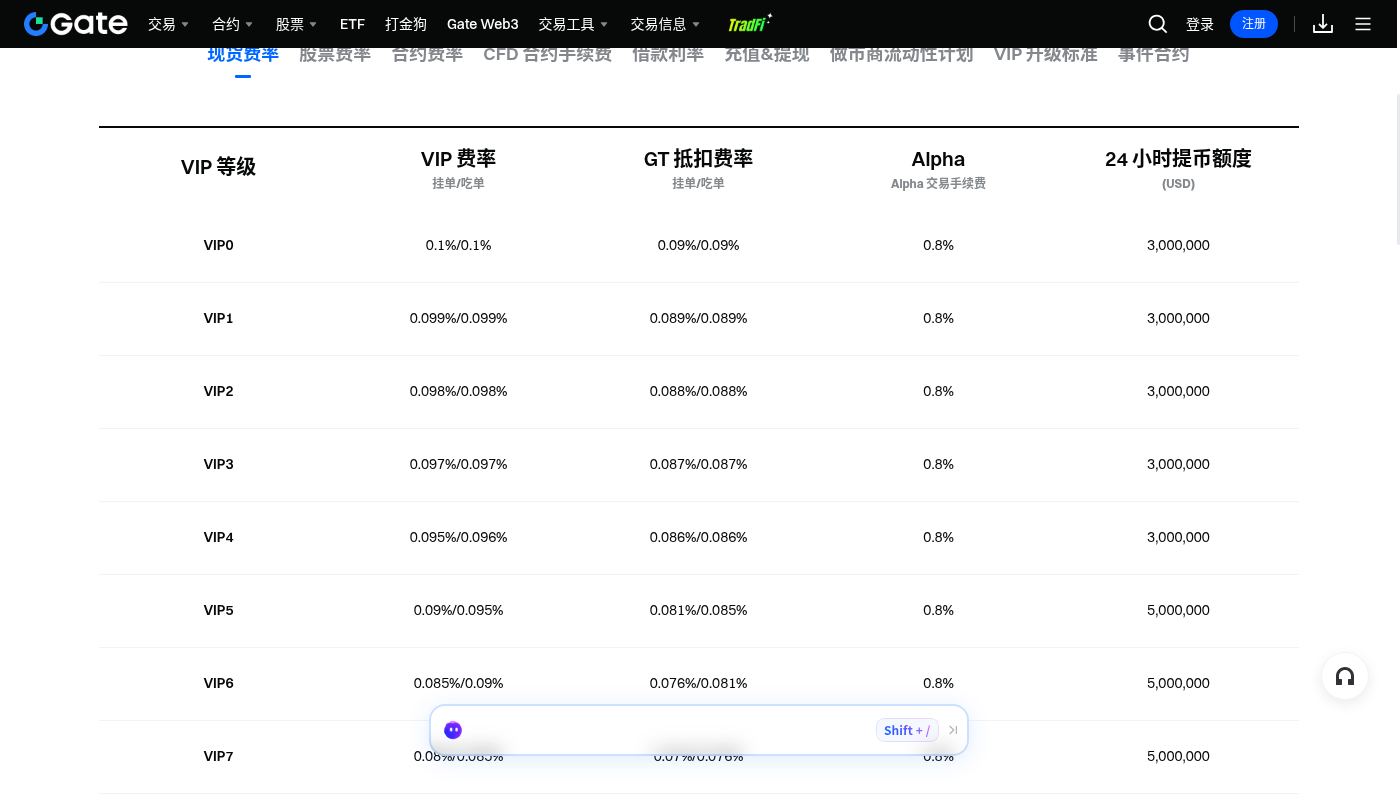
Task: Click the download app icon
Action: (x=1323, y=24)
